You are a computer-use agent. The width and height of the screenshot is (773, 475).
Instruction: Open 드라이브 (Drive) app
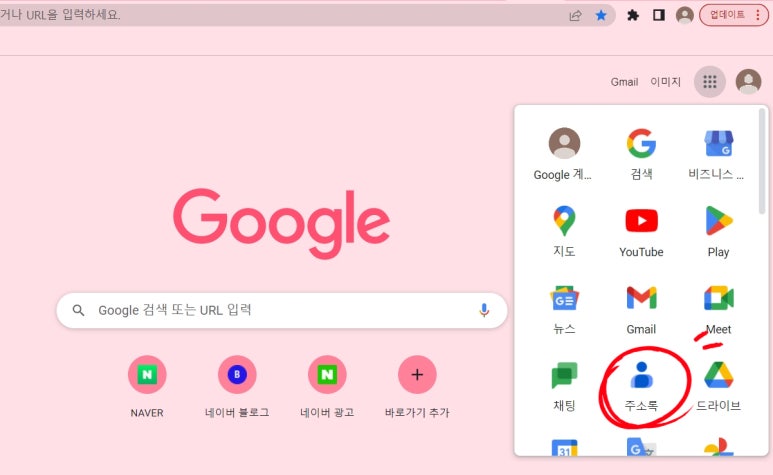[718, 386]
